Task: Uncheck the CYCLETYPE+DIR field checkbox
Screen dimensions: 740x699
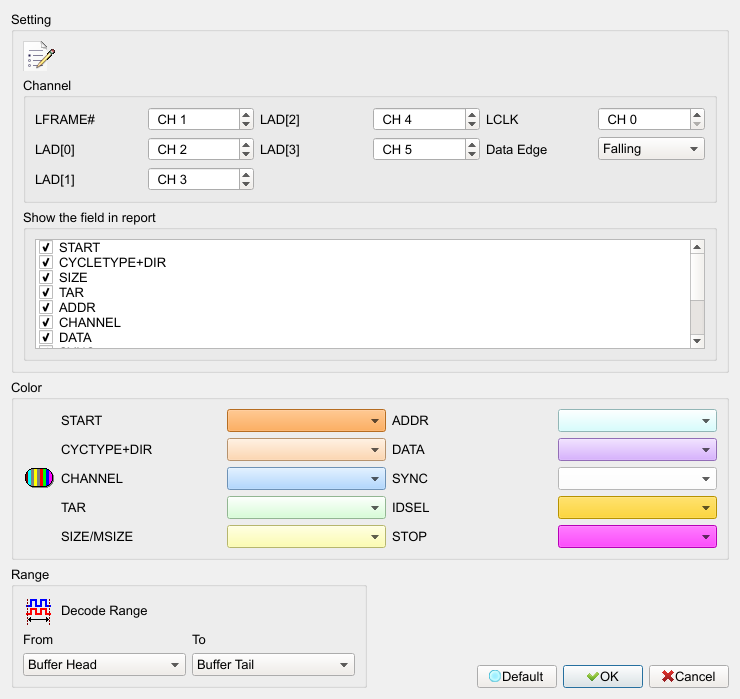Action: pos(46,262)
